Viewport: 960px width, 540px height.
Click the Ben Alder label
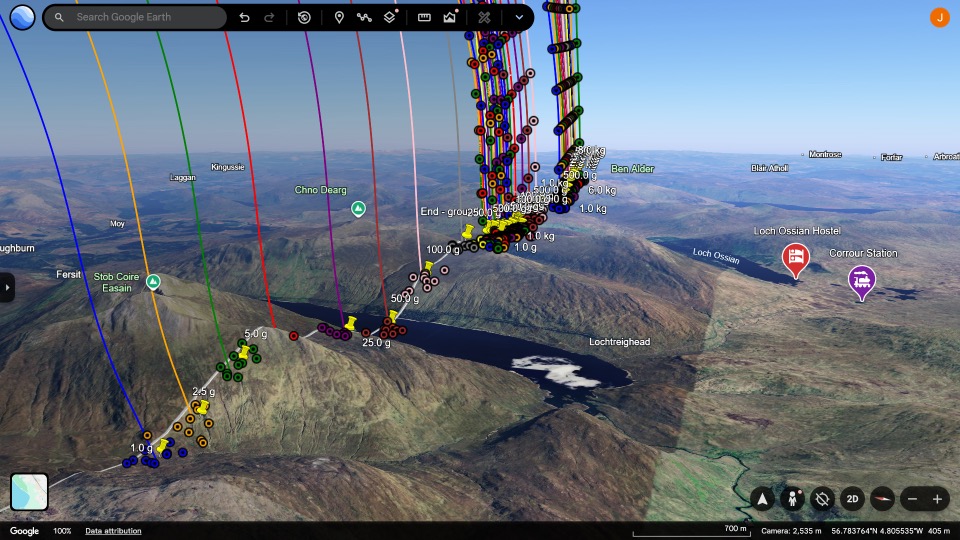[632, 168]
